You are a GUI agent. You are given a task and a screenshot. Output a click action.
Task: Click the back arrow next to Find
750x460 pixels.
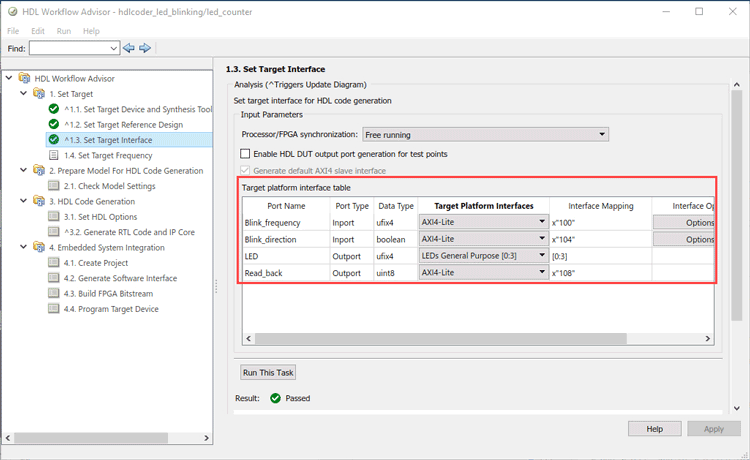[x=128, y=48]
